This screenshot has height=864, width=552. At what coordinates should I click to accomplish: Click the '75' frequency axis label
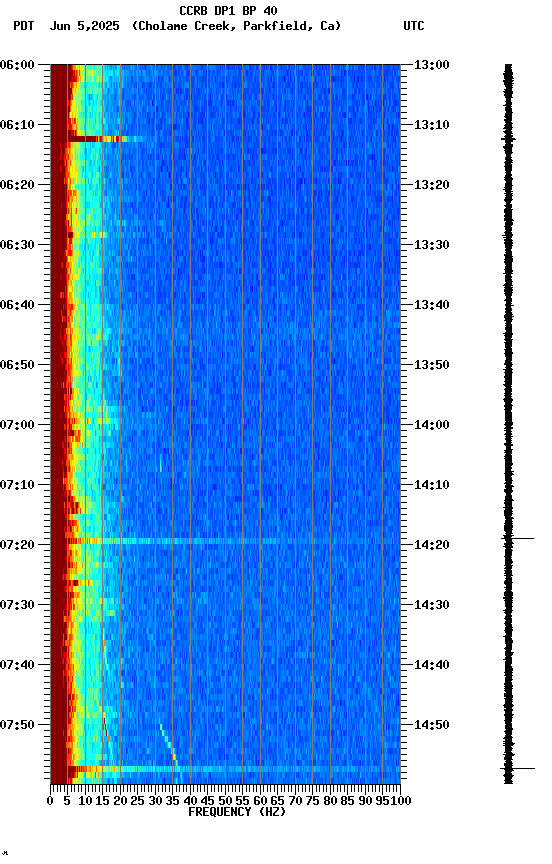[312, 801]
